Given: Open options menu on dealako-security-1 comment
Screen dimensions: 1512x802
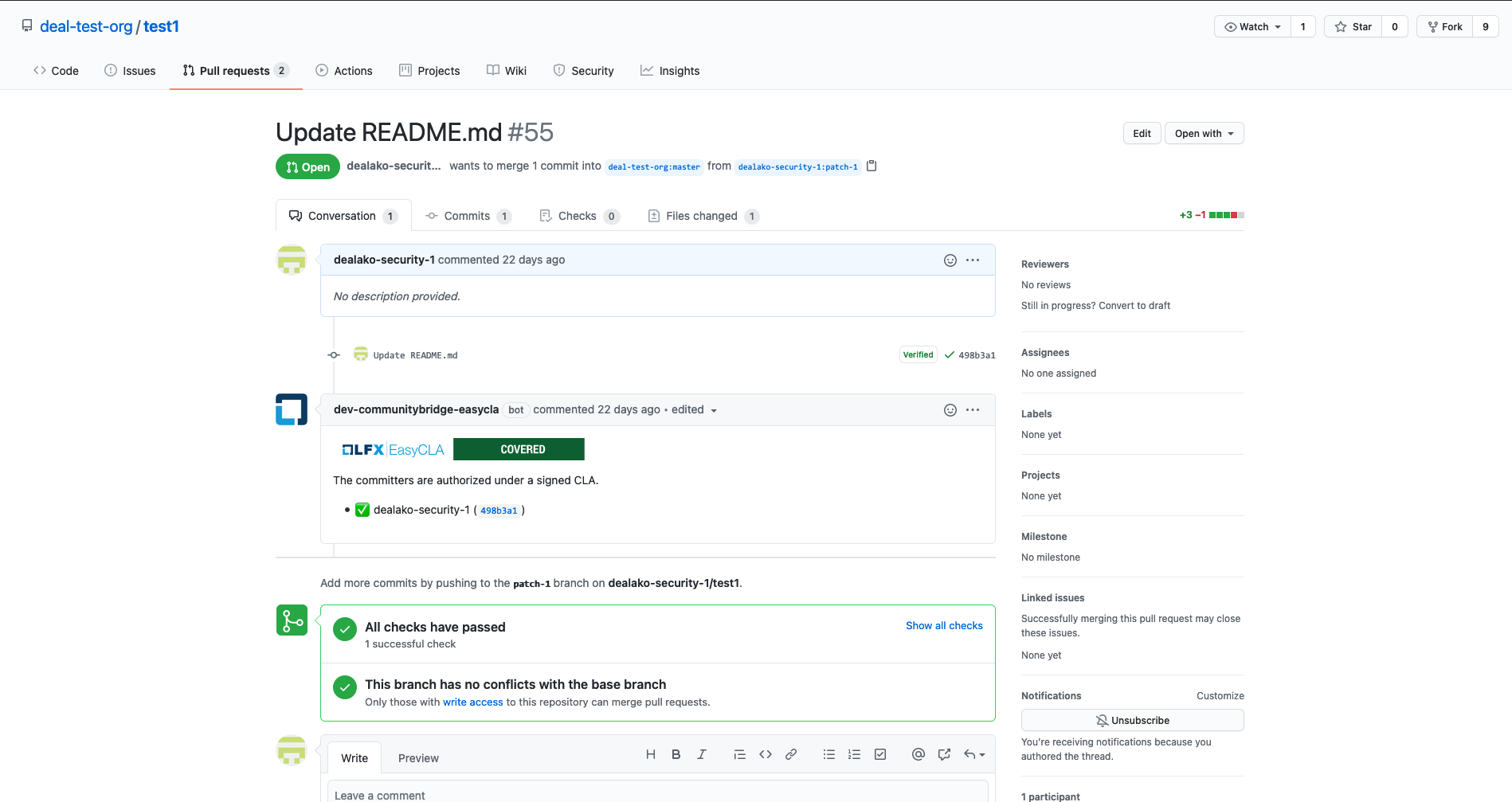Looking at the screenshot, I should [973, 260].
